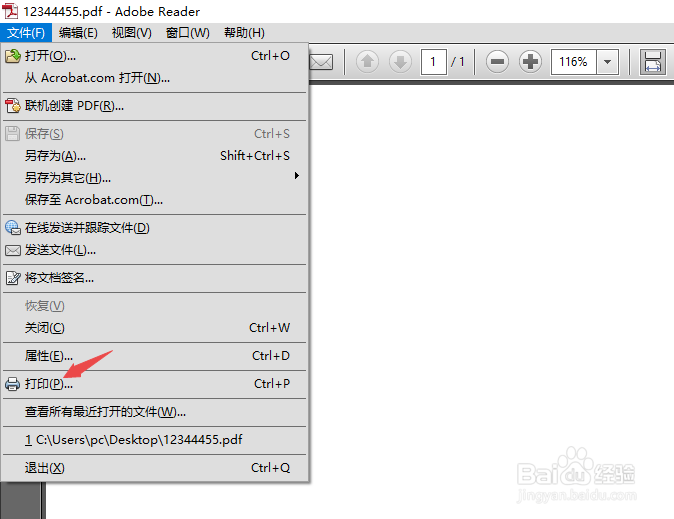This screenshot has height=519, width=674.
Task: Open the 窗口(W) menu
Action: 188,33
